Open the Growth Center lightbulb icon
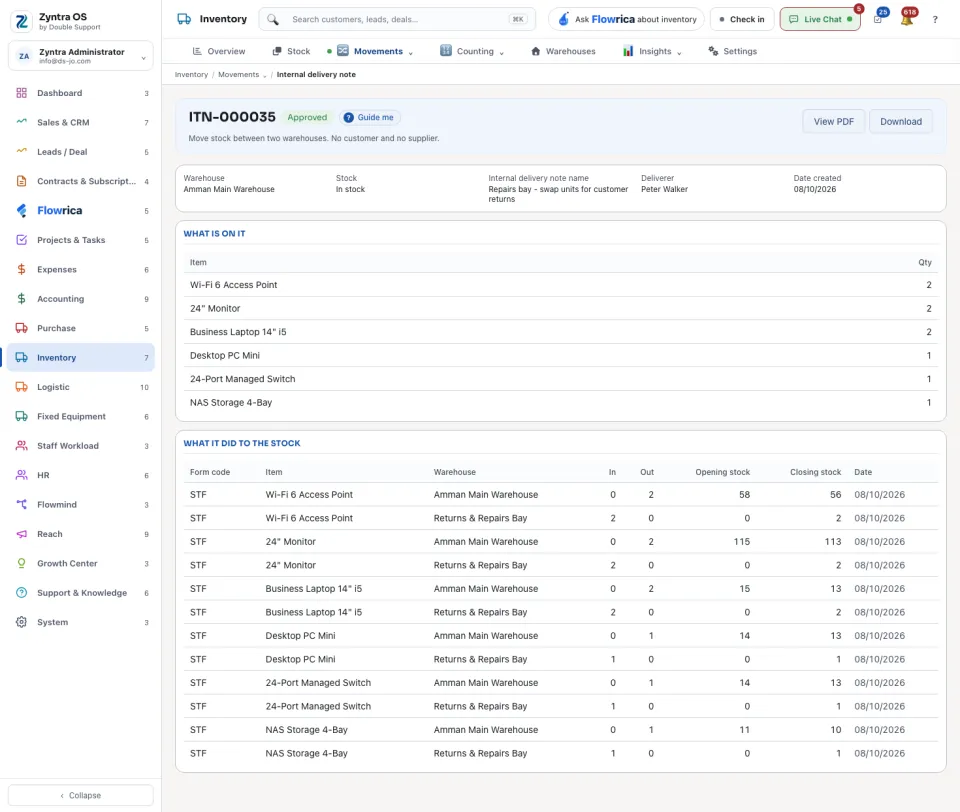Screen dimensions: 960x812 [x=21, y=563]
